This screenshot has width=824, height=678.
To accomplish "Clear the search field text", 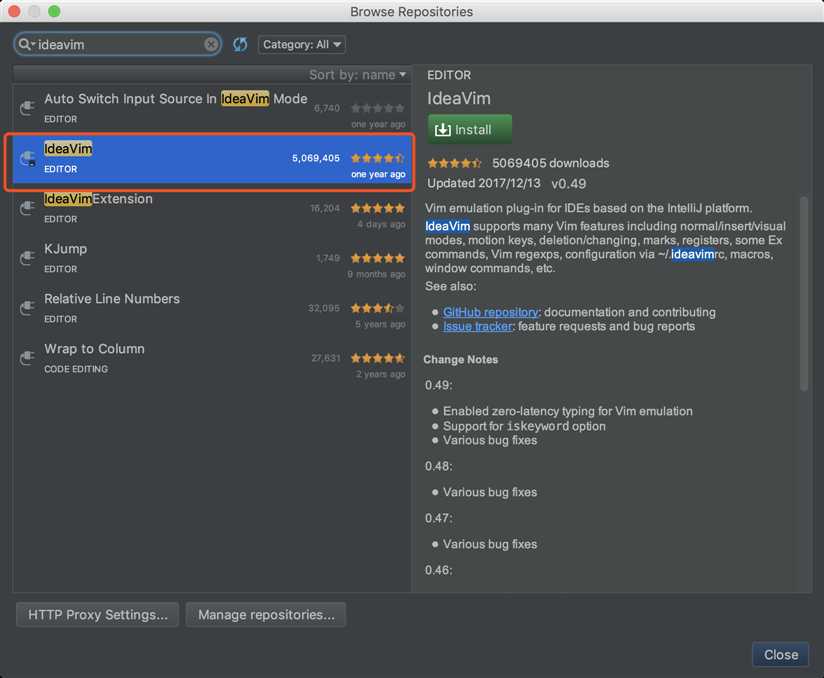I will pyautogui.click(x=211, y=44).
